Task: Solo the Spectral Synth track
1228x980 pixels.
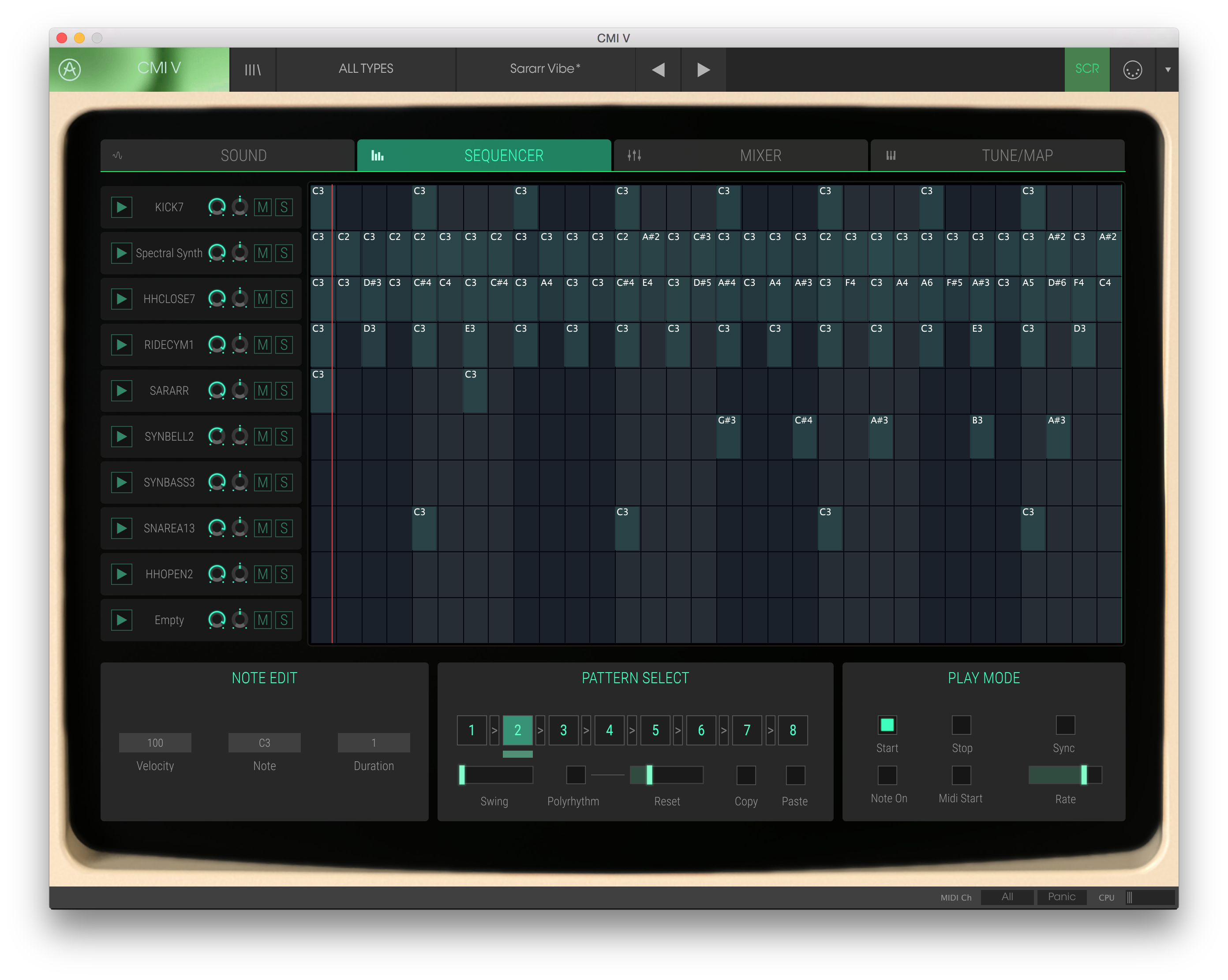Action: click(x=284, y=254)
